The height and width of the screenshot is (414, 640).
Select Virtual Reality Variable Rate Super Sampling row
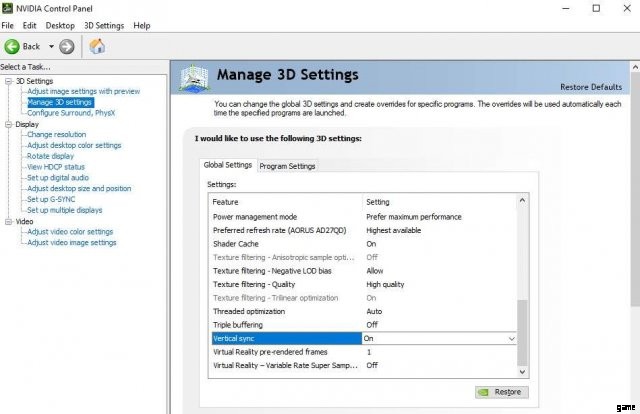pyautogui.click(x=362, y=365)
